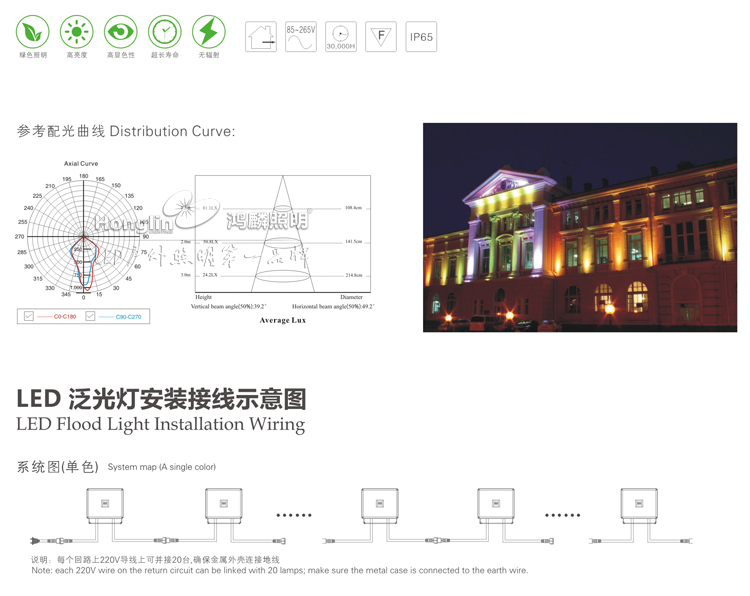Click the IP65 rating badge

[x=421, y=37]
